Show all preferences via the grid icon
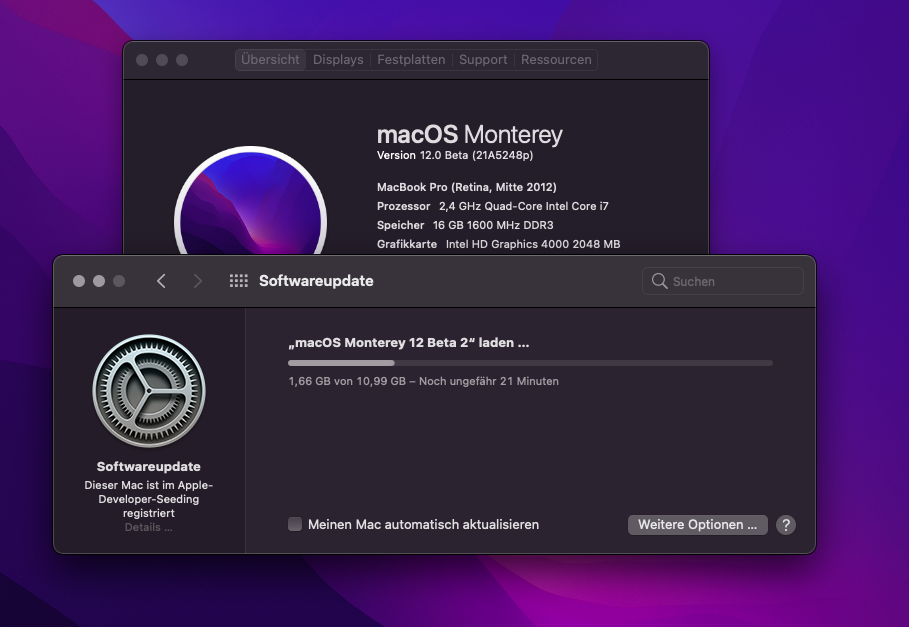This screenshot has height=627, width=909. 238,281
